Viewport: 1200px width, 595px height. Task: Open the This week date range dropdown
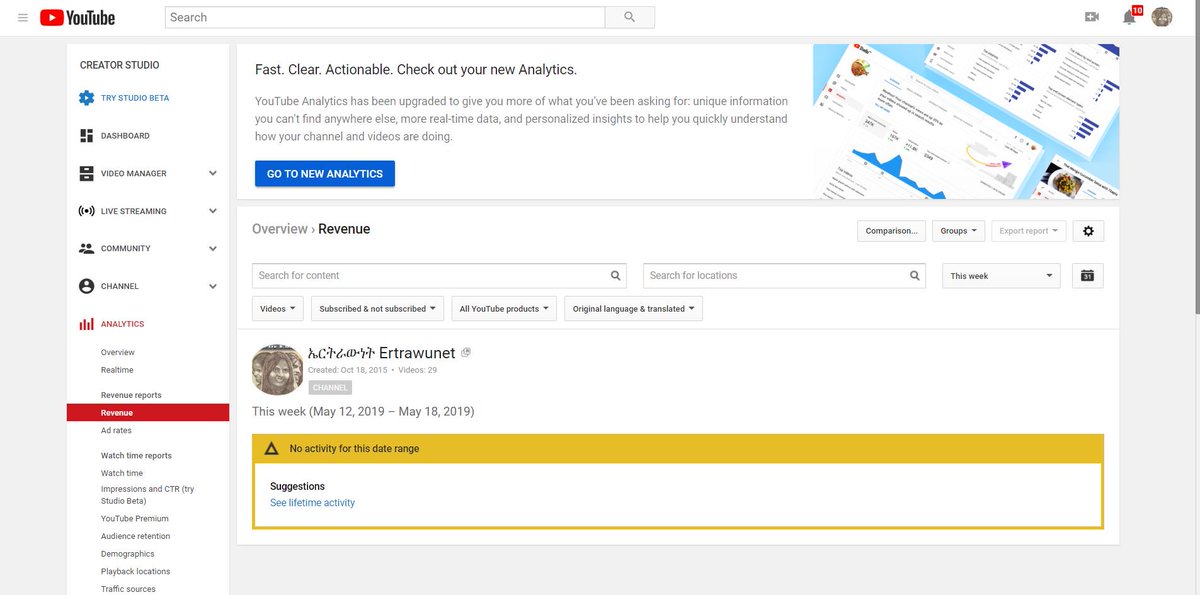tap(1001, 276)
